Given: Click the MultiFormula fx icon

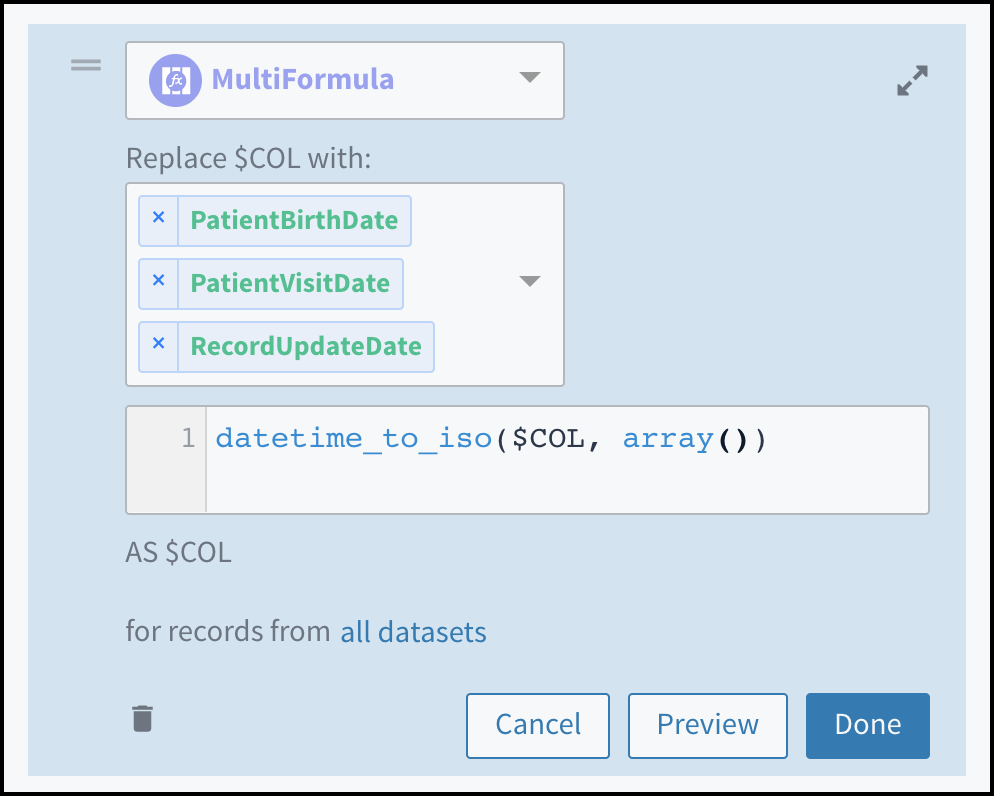Looking at the screenshot, I should pos(175,80).
